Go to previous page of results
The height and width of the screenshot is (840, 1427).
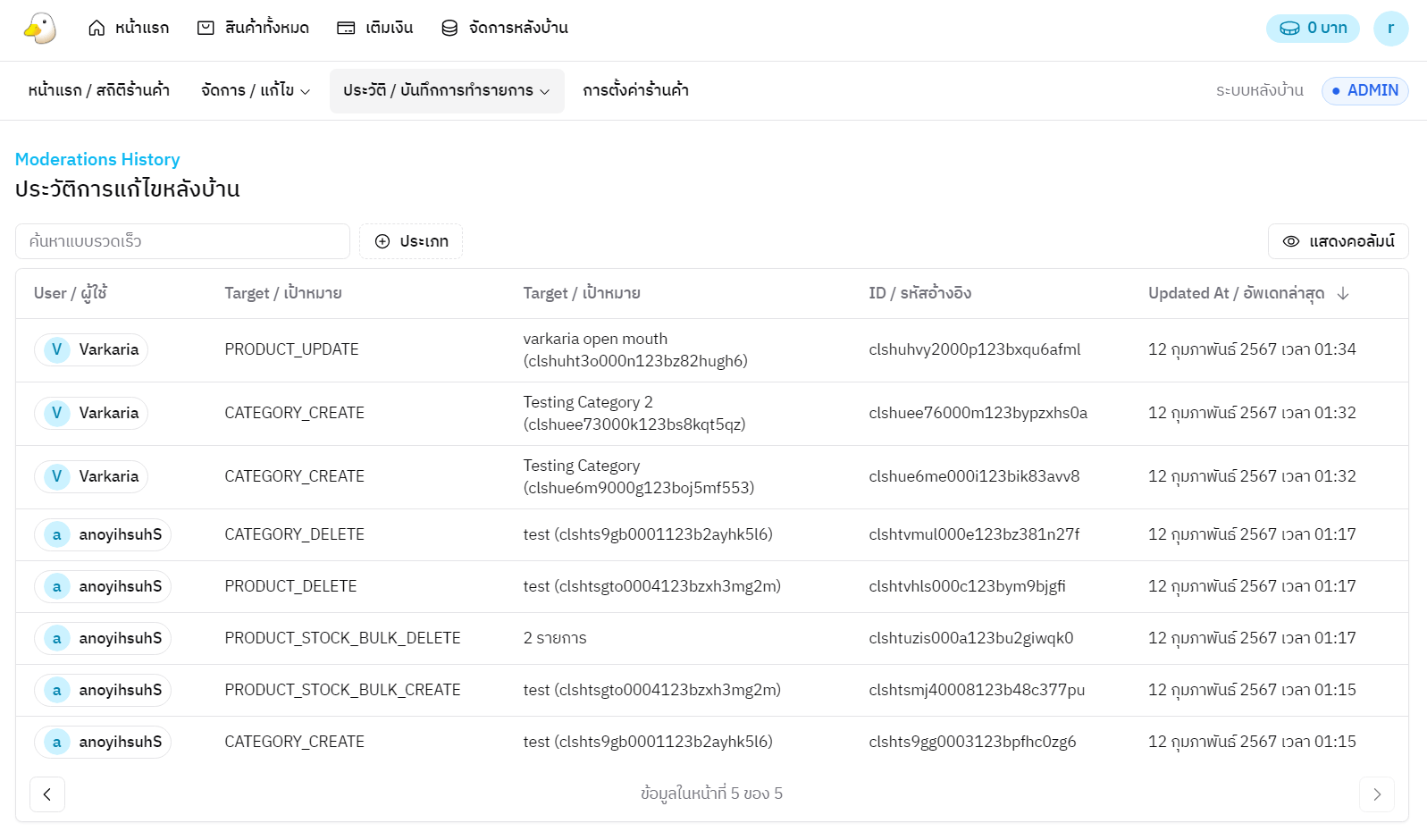pyautogui.click(x=47, y=794)
